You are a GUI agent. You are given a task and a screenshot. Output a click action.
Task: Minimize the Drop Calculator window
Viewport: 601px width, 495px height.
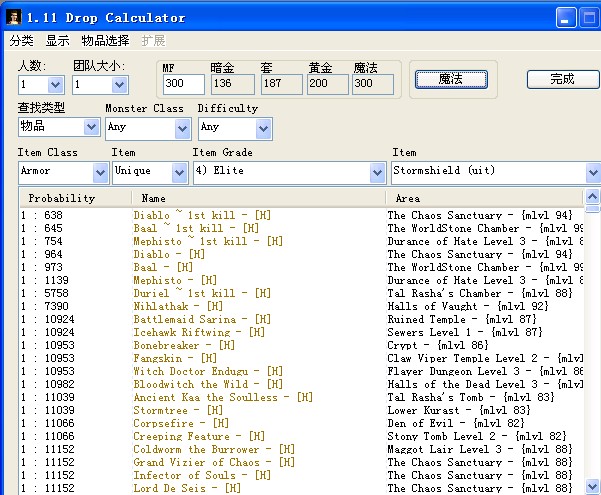566,18
